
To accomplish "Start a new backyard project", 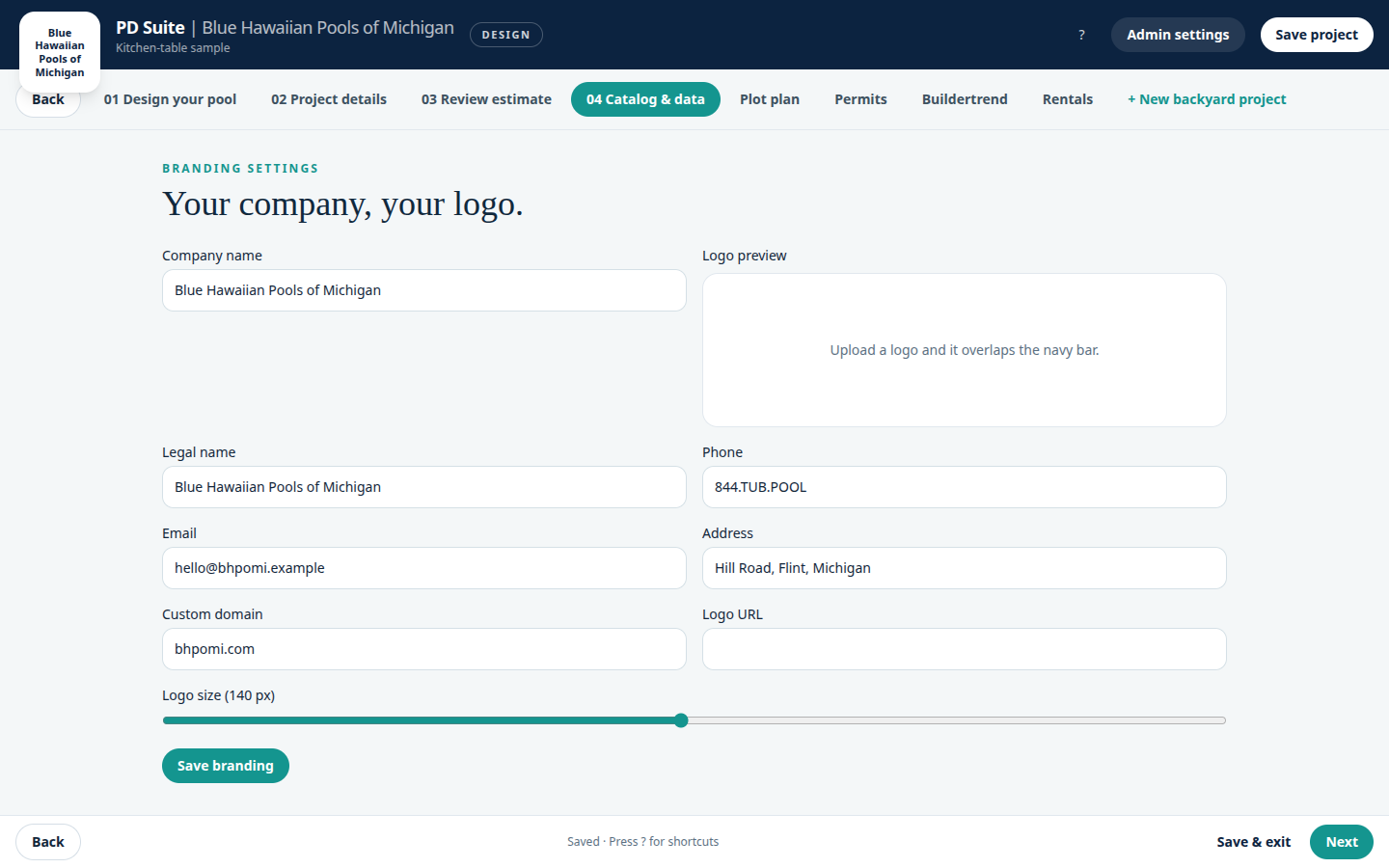I will [x=1207, y=99].
